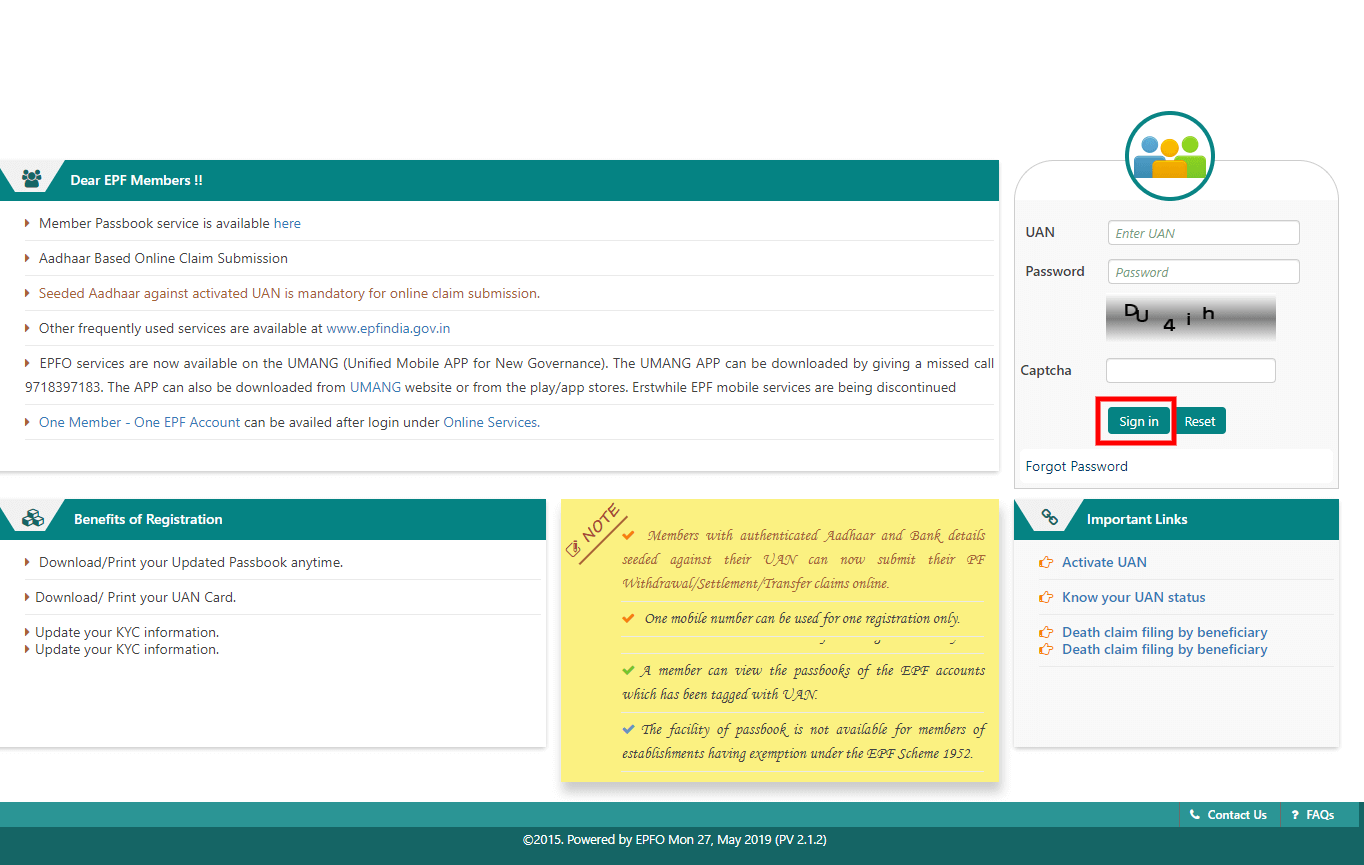The height and width of the screenshot is (865, 1364).
Task: Open the first Death claim filing by beneficiary link
Action: pyautogui.click(x=1164, y=632)
